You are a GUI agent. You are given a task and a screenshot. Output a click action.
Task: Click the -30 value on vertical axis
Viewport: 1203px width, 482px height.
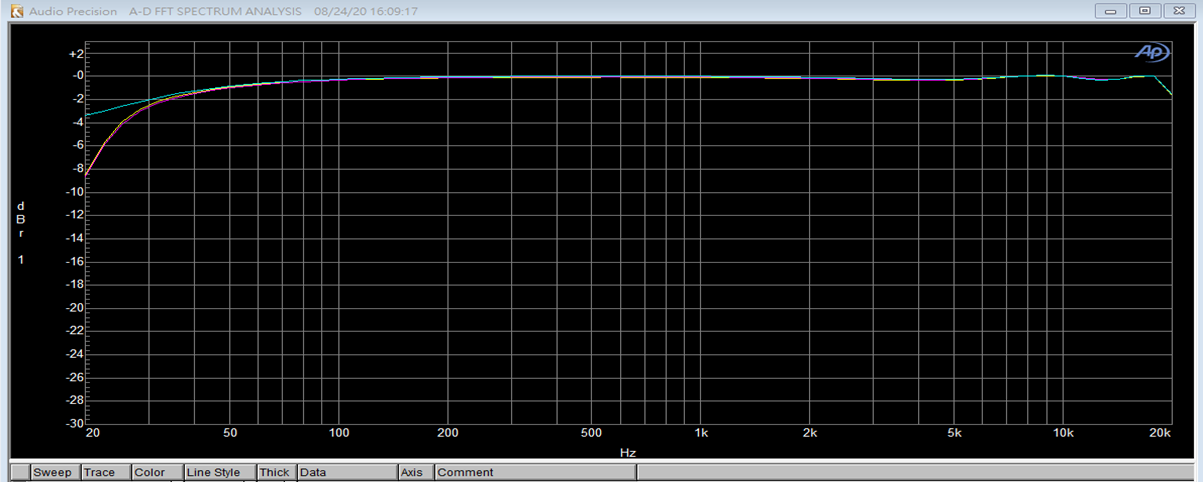pos(75,423)
